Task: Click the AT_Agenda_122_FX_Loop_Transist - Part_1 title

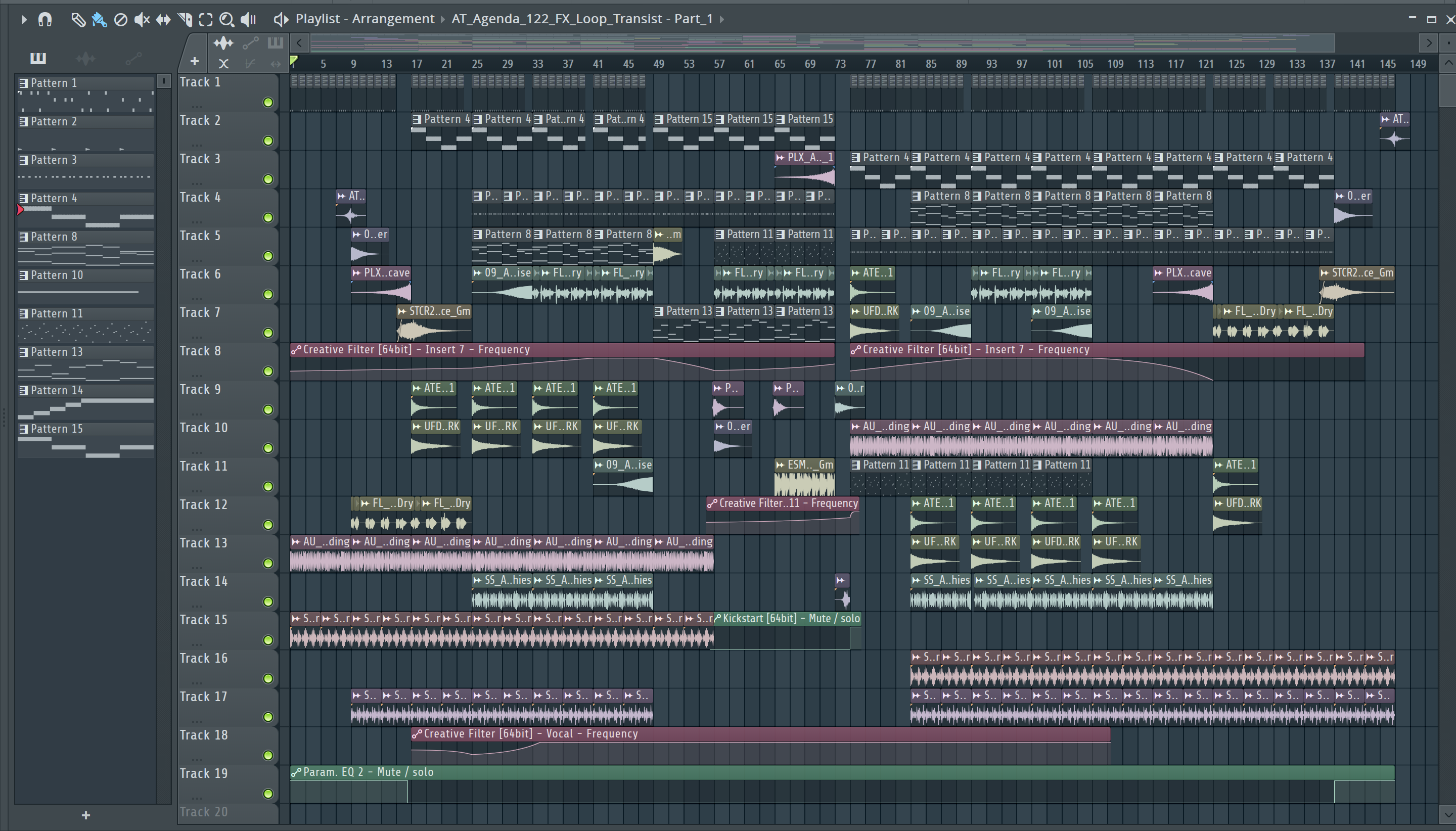Action: tap(582, 19)
